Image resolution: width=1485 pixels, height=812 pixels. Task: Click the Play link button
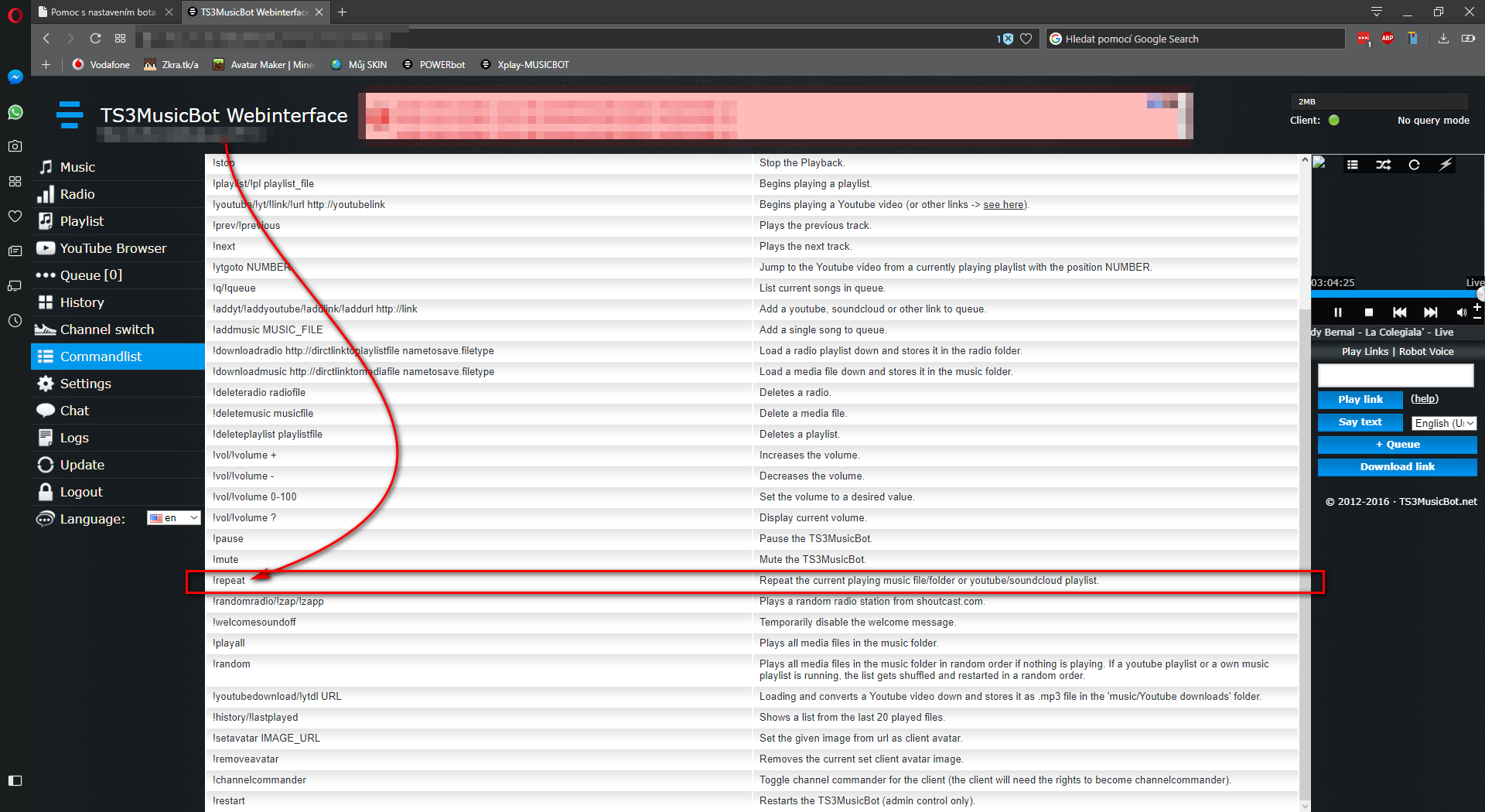tap(1360, 400)
